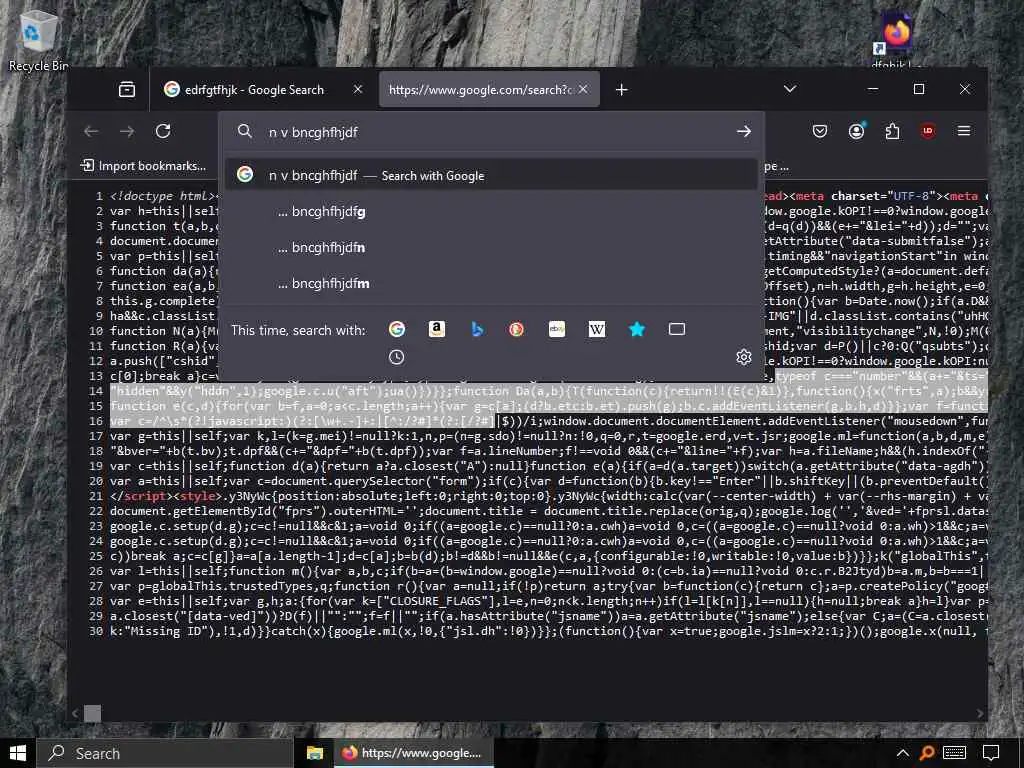Select the Firefox taskbar window button
The width and height of the screenshot is (1024, 768).
413,753
